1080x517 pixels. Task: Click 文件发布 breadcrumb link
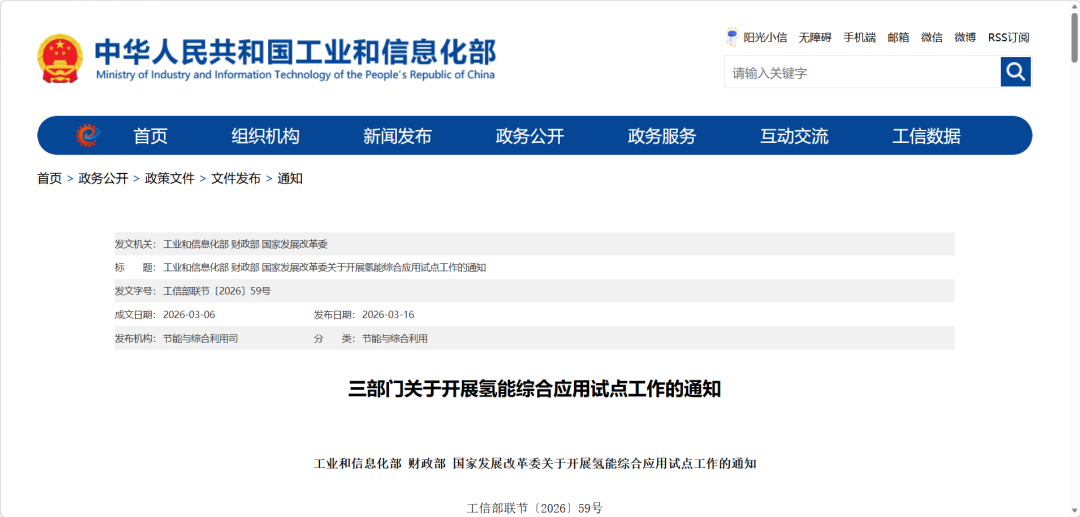(x=236, y=178)
